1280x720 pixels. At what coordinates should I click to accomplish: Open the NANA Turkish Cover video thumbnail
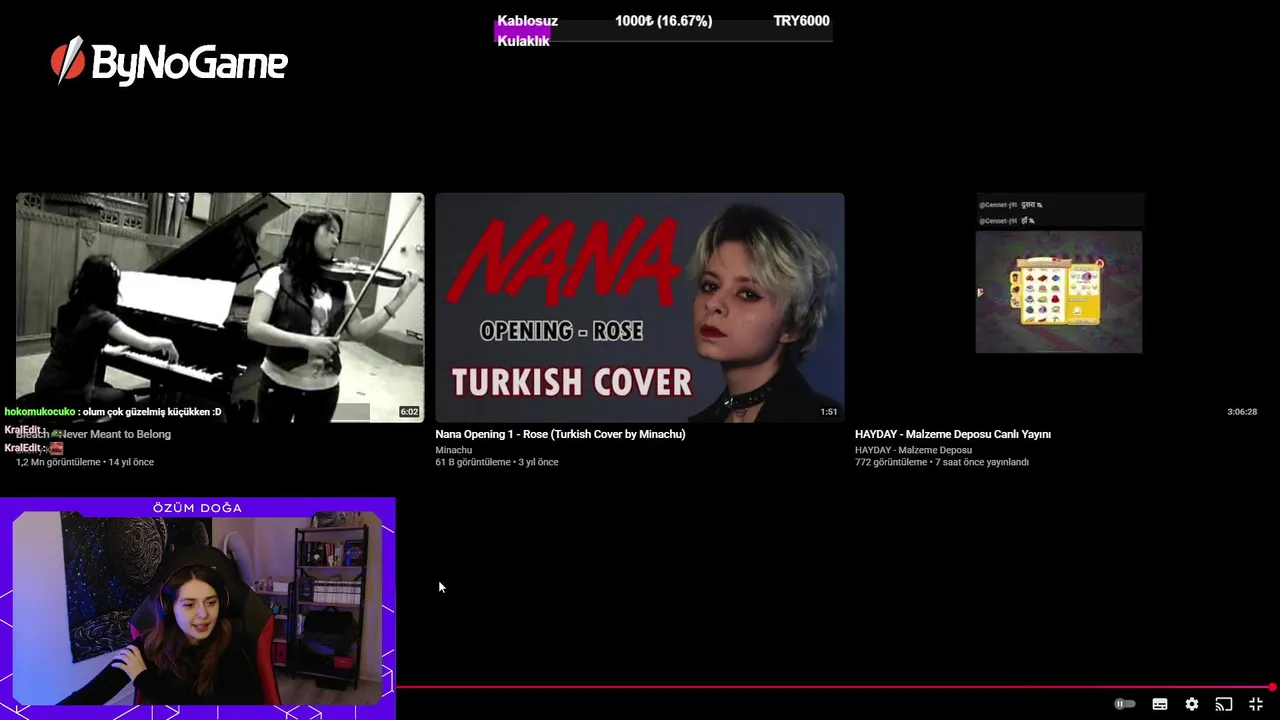[640, 307]
